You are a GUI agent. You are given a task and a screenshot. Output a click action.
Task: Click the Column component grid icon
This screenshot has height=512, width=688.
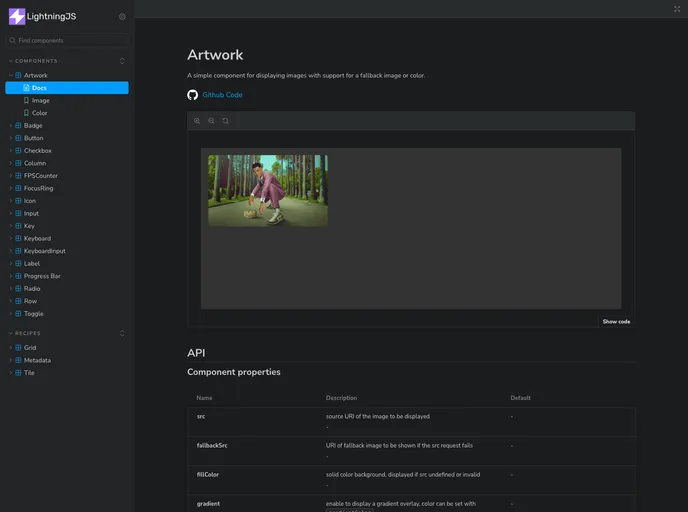[18, 163]
